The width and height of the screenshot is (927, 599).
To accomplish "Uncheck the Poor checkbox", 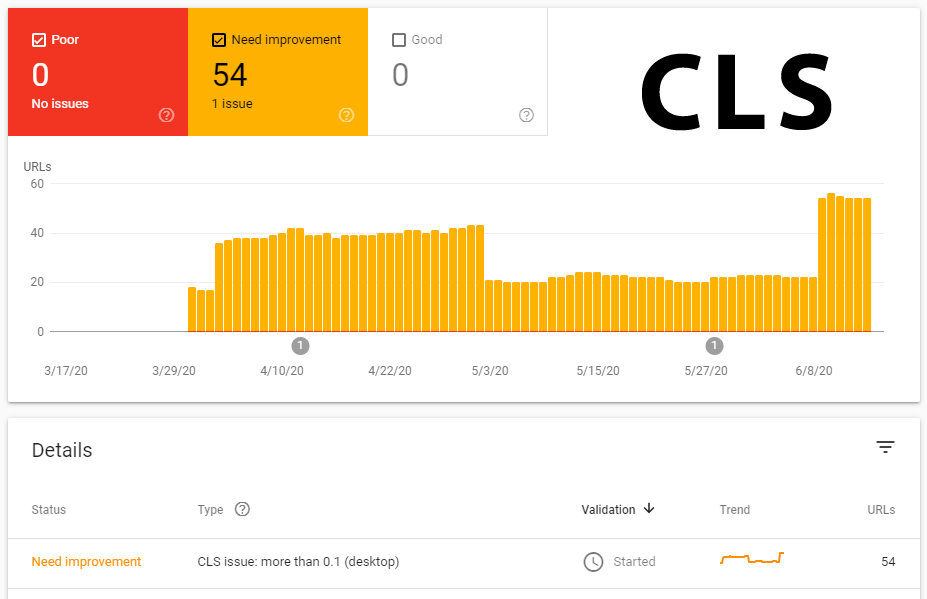I will (39, 40).
